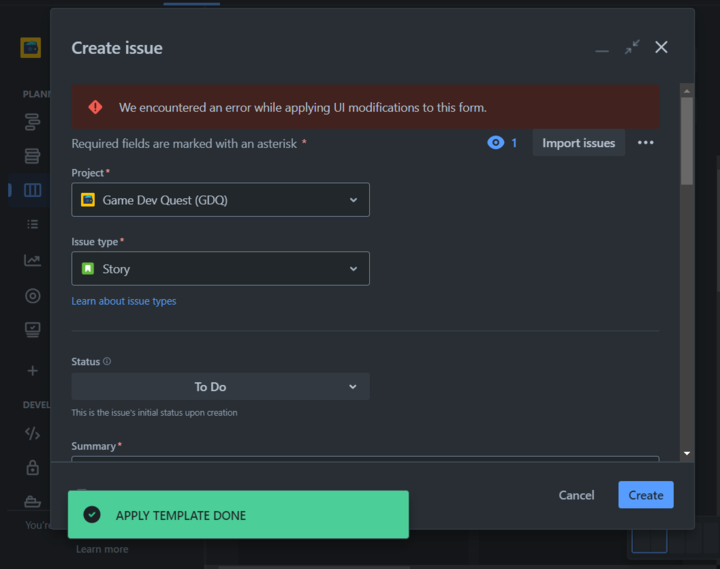Click the Code icon under Development
Viewport: 720px width, 569px height.
32,433
